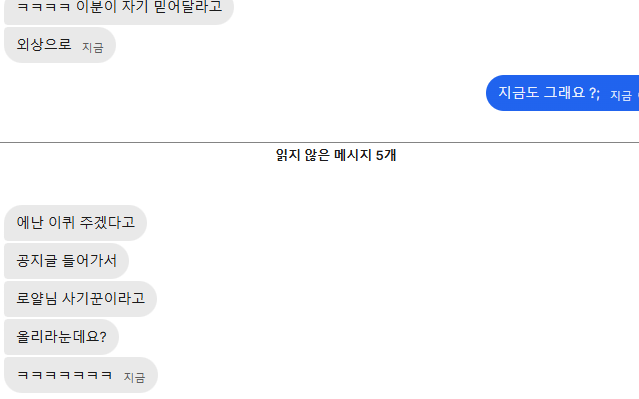Click the word '로얄님' in the unread message

[x=37, y=299]
